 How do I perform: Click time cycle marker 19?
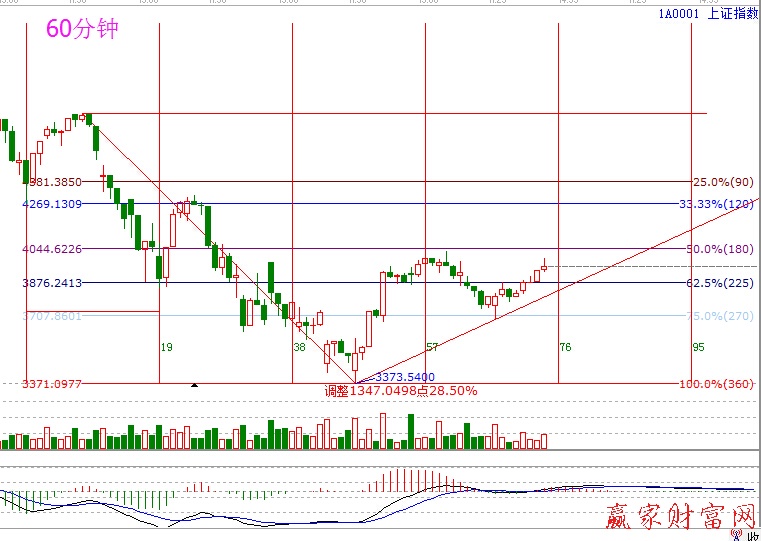tap(167, 347)
